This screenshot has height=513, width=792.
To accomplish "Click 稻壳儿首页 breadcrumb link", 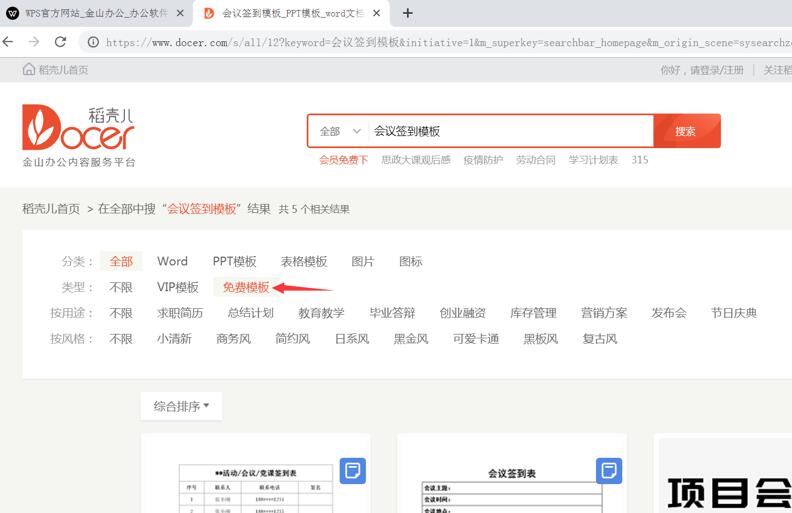I will click(51, 209).
